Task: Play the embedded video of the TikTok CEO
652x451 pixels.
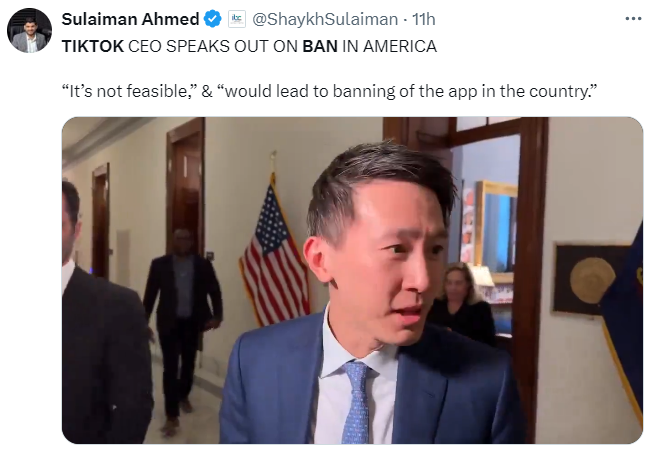Action: click(352, 281)
